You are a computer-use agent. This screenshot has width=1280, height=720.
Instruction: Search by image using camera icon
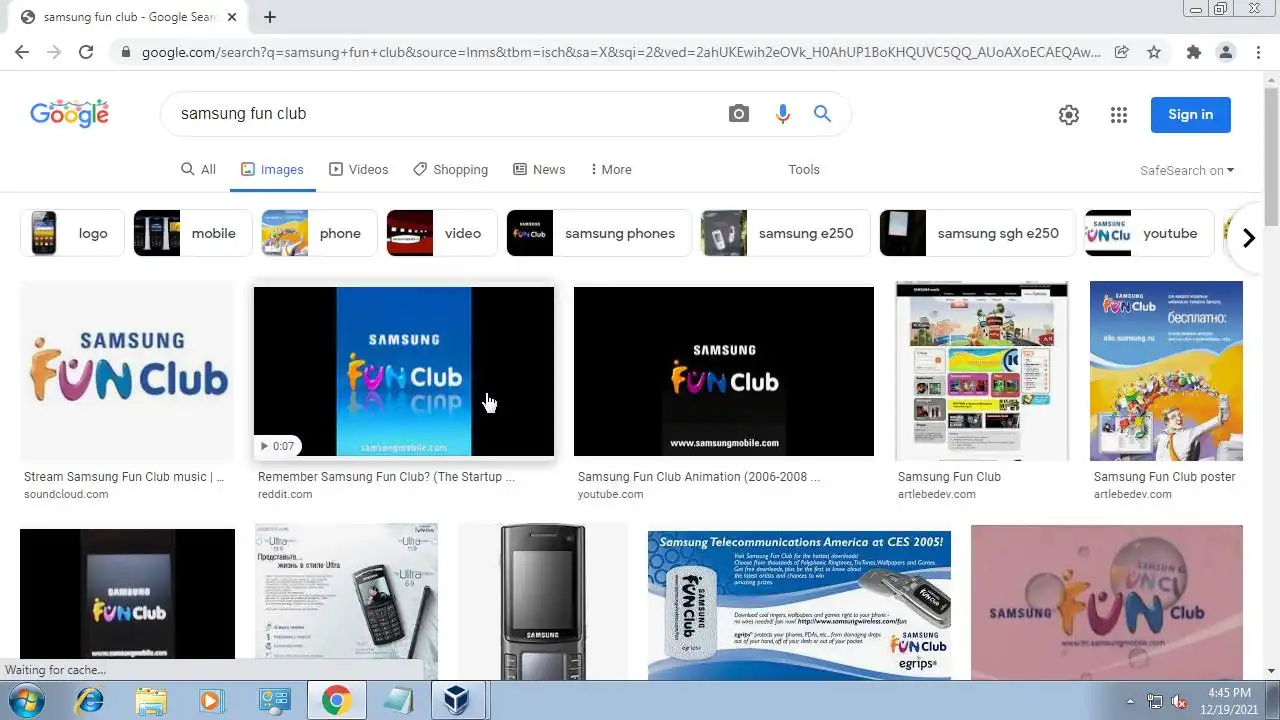pos(739,114)
